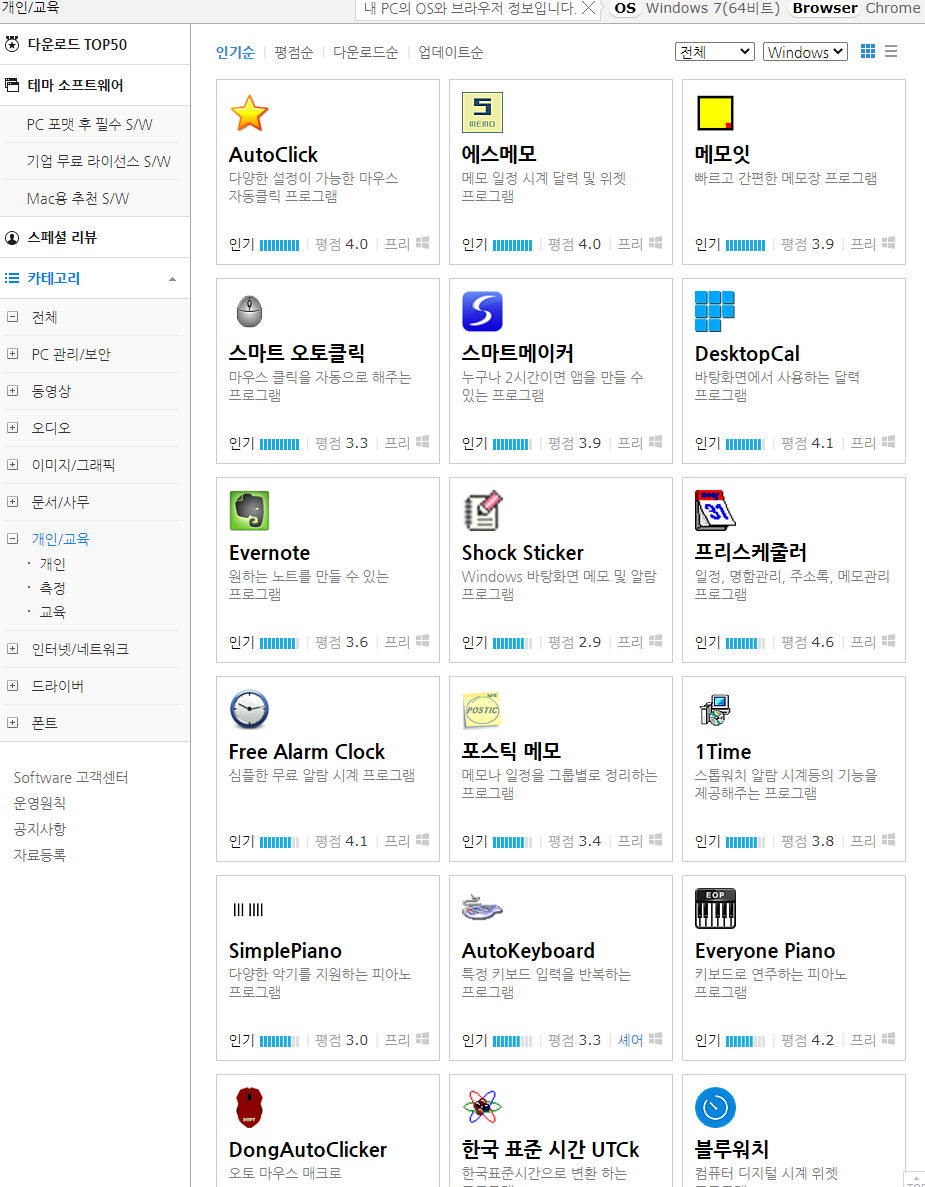Click the AutoKeyboard popularity bar
Screen dimensions: 925x1187
pyautogui.click(x=512, y=1041)
